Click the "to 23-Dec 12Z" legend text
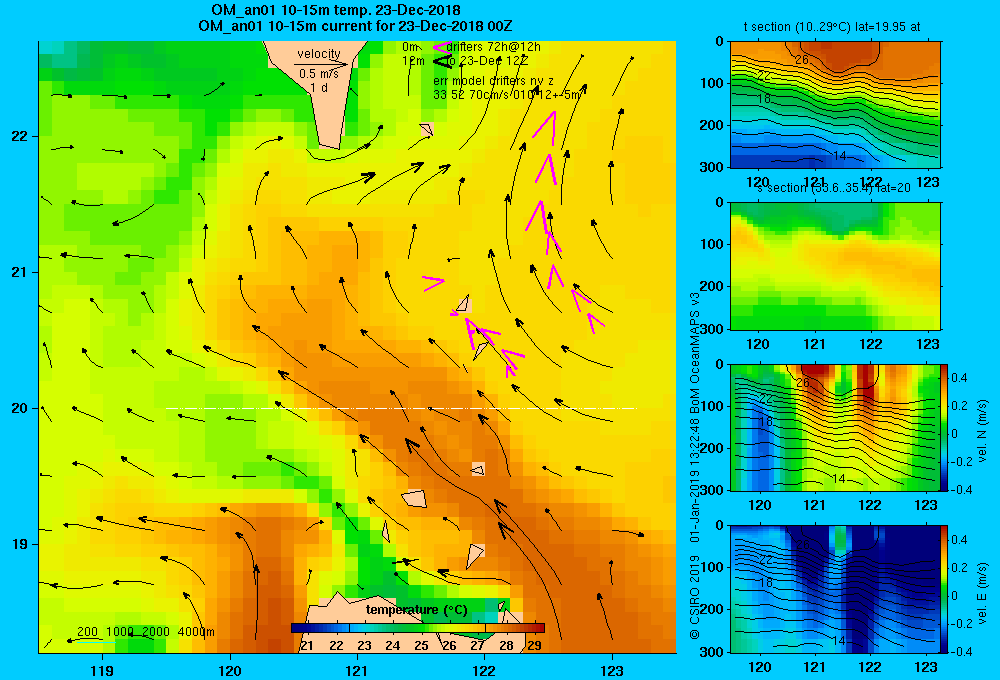Viewport: 1000px width, 680px height. pos(487,61)
